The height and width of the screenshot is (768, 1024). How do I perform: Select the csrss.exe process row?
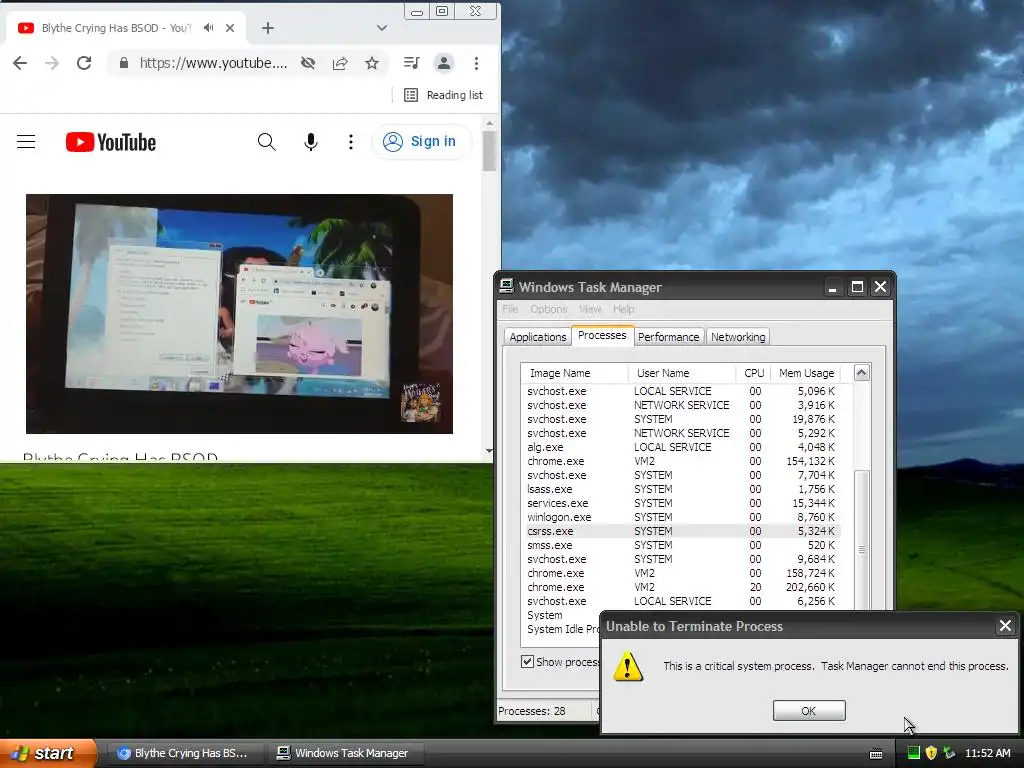[682, 531]
